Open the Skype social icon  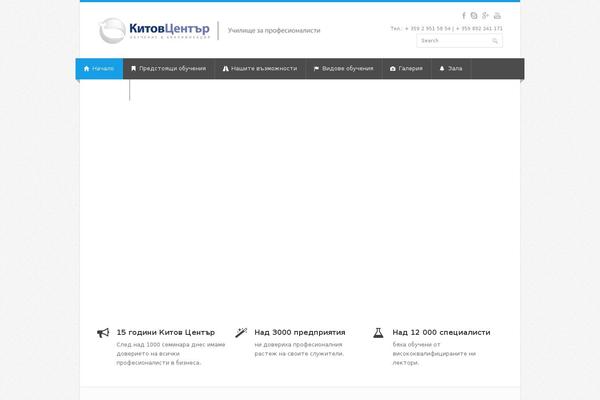point(474,16)
